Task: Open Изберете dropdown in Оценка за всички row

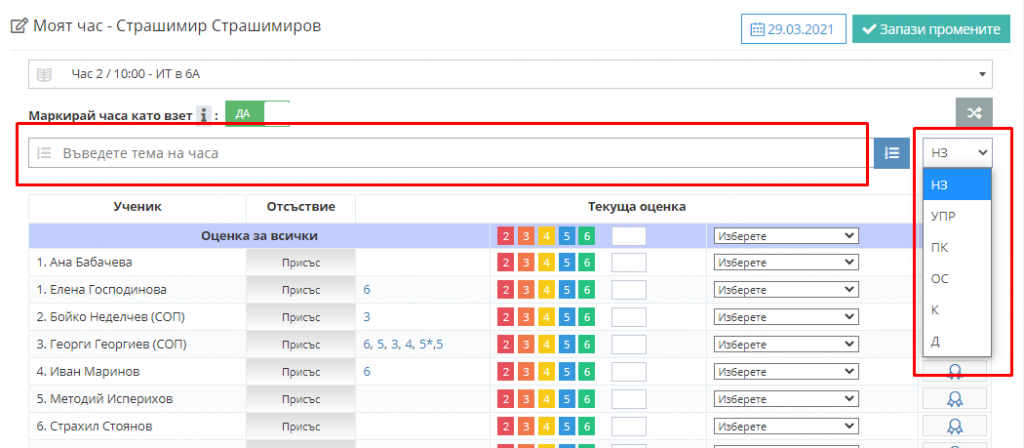Action: (785, 236)
